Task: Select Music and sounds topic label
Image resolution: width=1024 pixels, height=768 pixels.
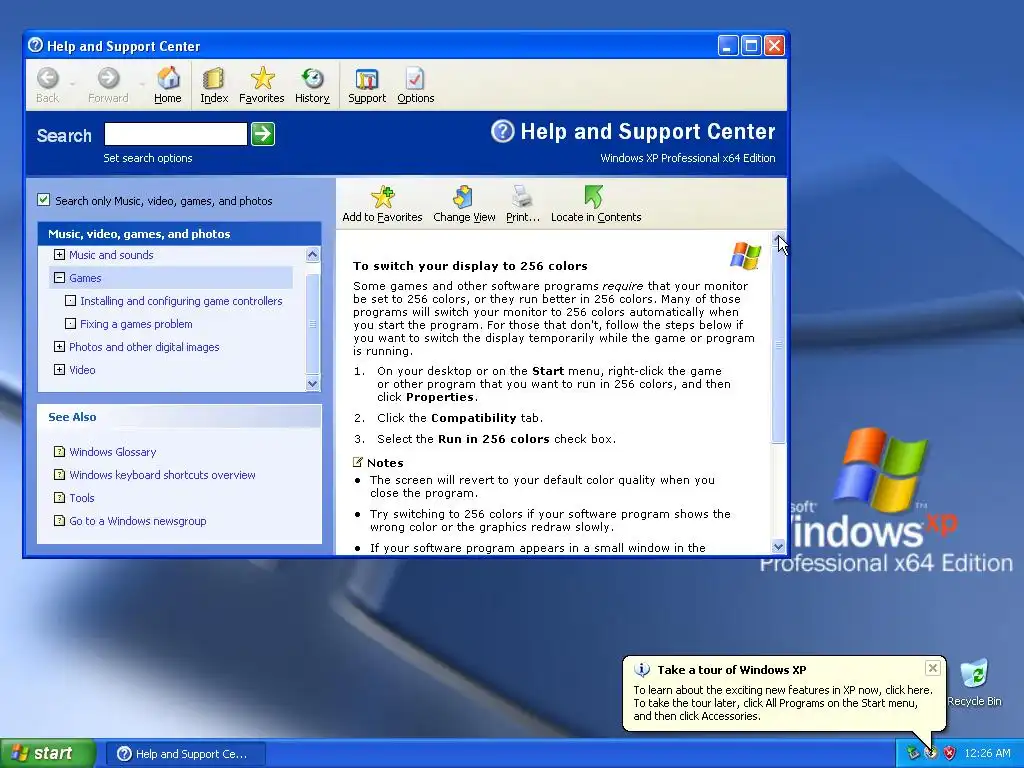Action: [111, 255]
